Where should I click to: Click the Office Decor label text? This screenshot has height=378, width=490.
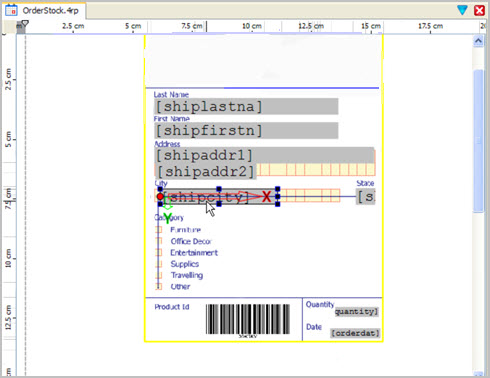[x=191, y=241]
